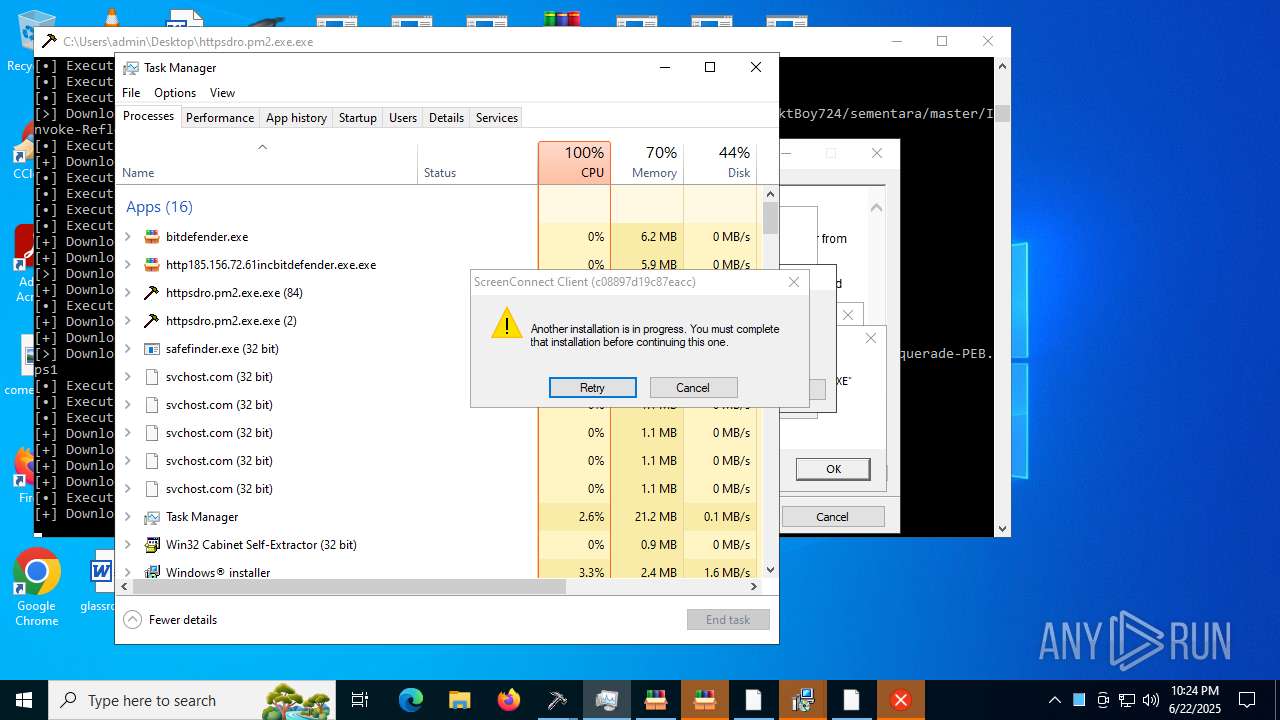Open Task View on the taskbar
The image size is (1280, 720).
(x=360, y=700)
